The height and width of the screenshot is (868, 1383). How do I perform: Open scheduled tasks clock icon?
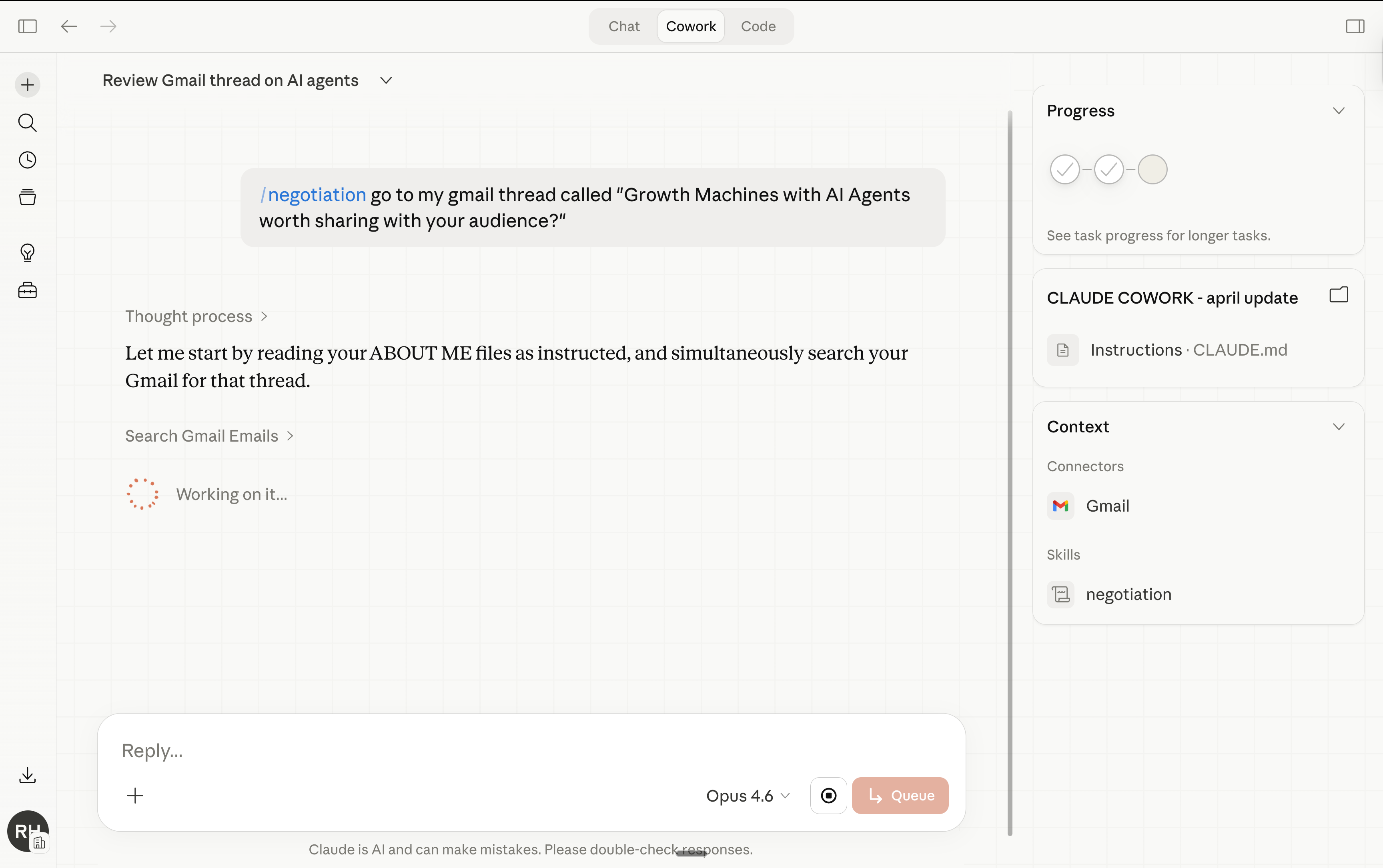[x=27, y=160]
